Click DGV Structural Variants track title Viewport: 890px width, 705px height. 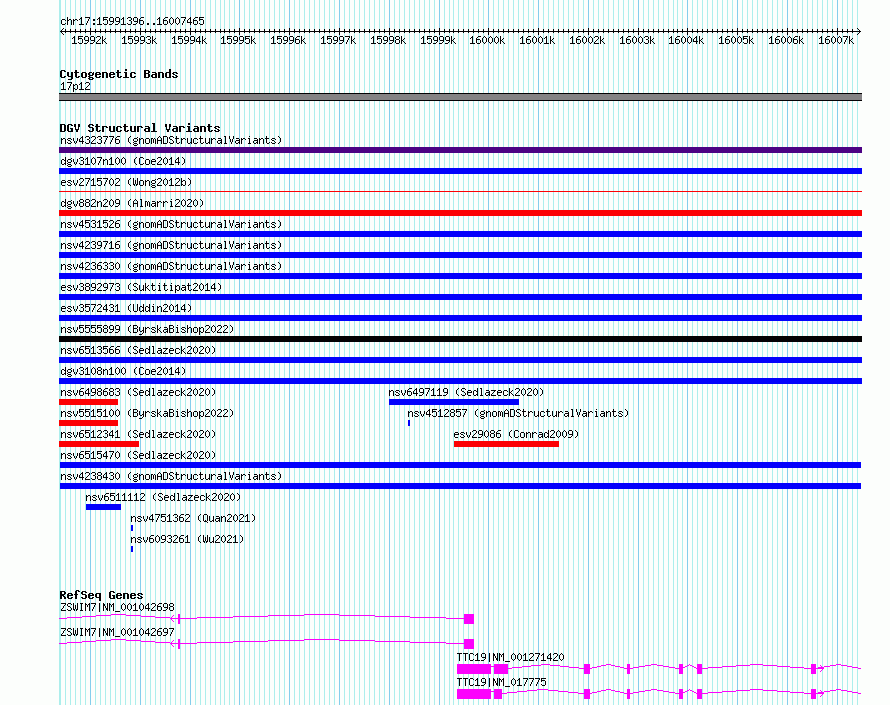[x=140, y=128]
